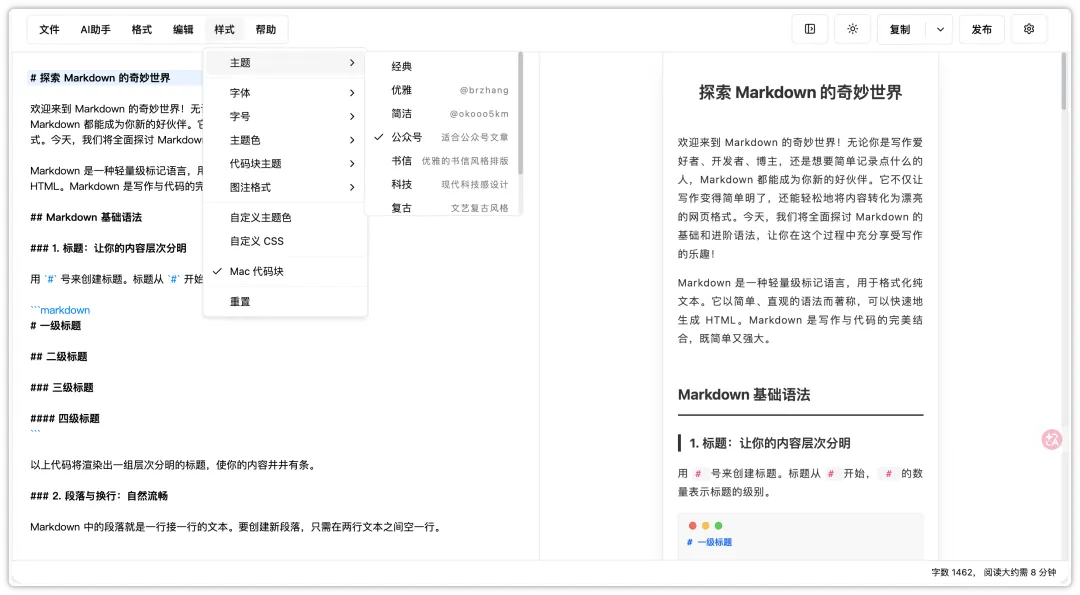Click editor line '## 二级标题'
The width and height of the screenshot is (1080, 595).
[59, 357]
